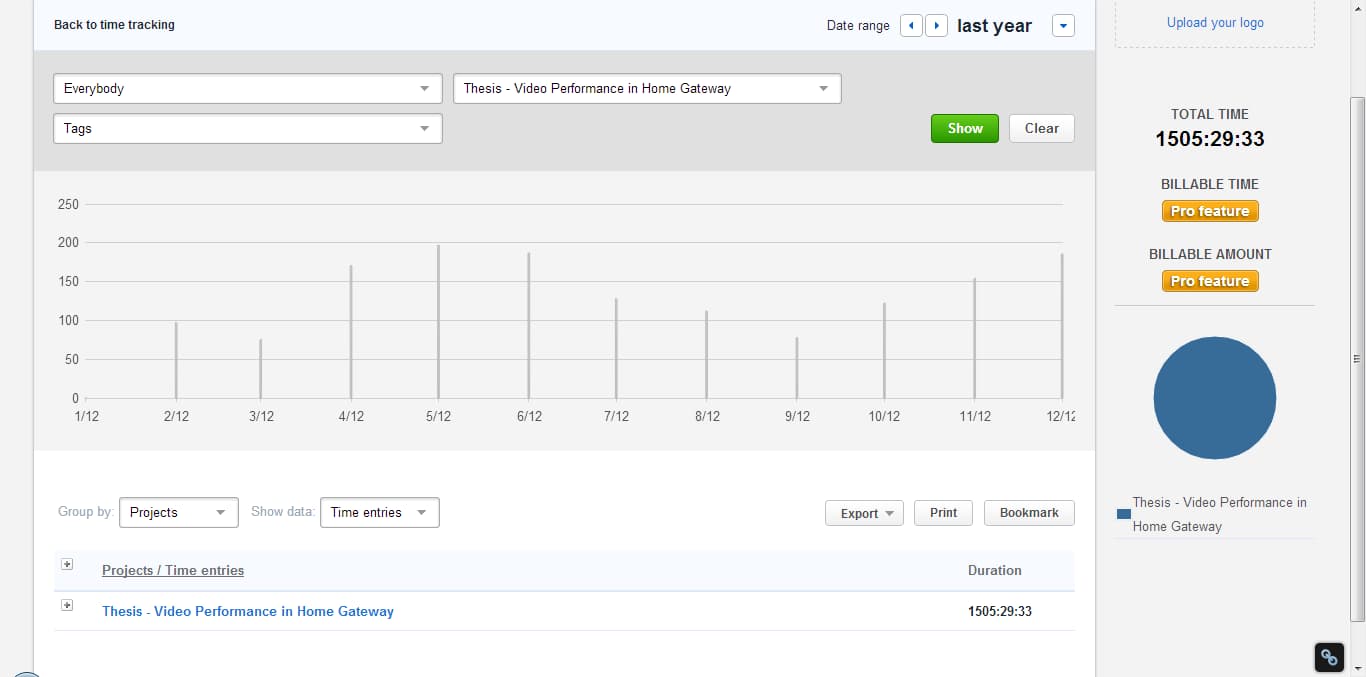This screenshot has width=1366, height=677.
Task: Go to next date range arrow
Action: click(x=936, y=25)
